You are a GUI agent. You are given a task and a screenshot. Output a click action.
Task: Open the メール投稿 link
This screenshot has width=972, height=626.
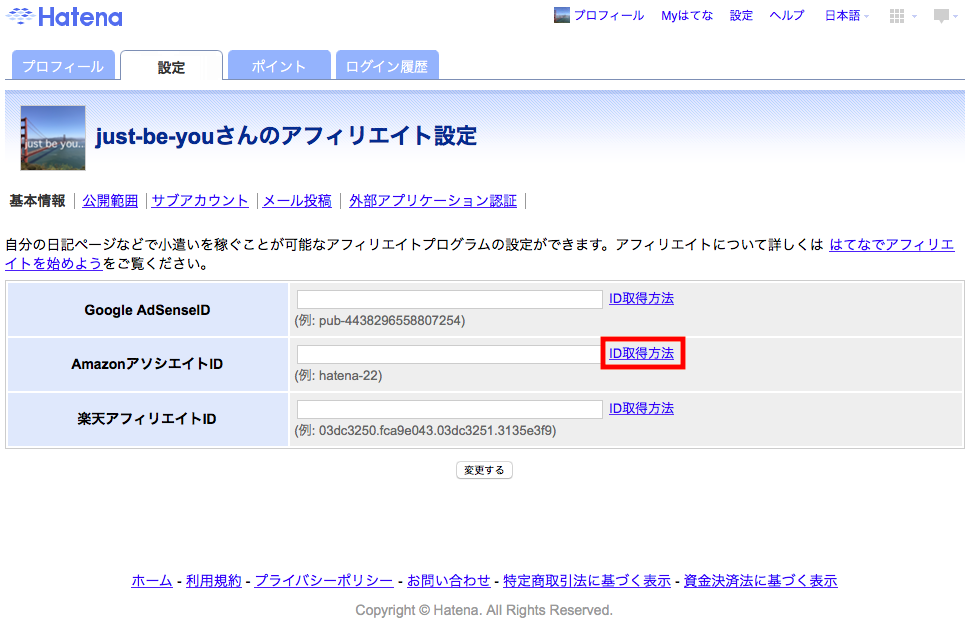click(297, 201)
